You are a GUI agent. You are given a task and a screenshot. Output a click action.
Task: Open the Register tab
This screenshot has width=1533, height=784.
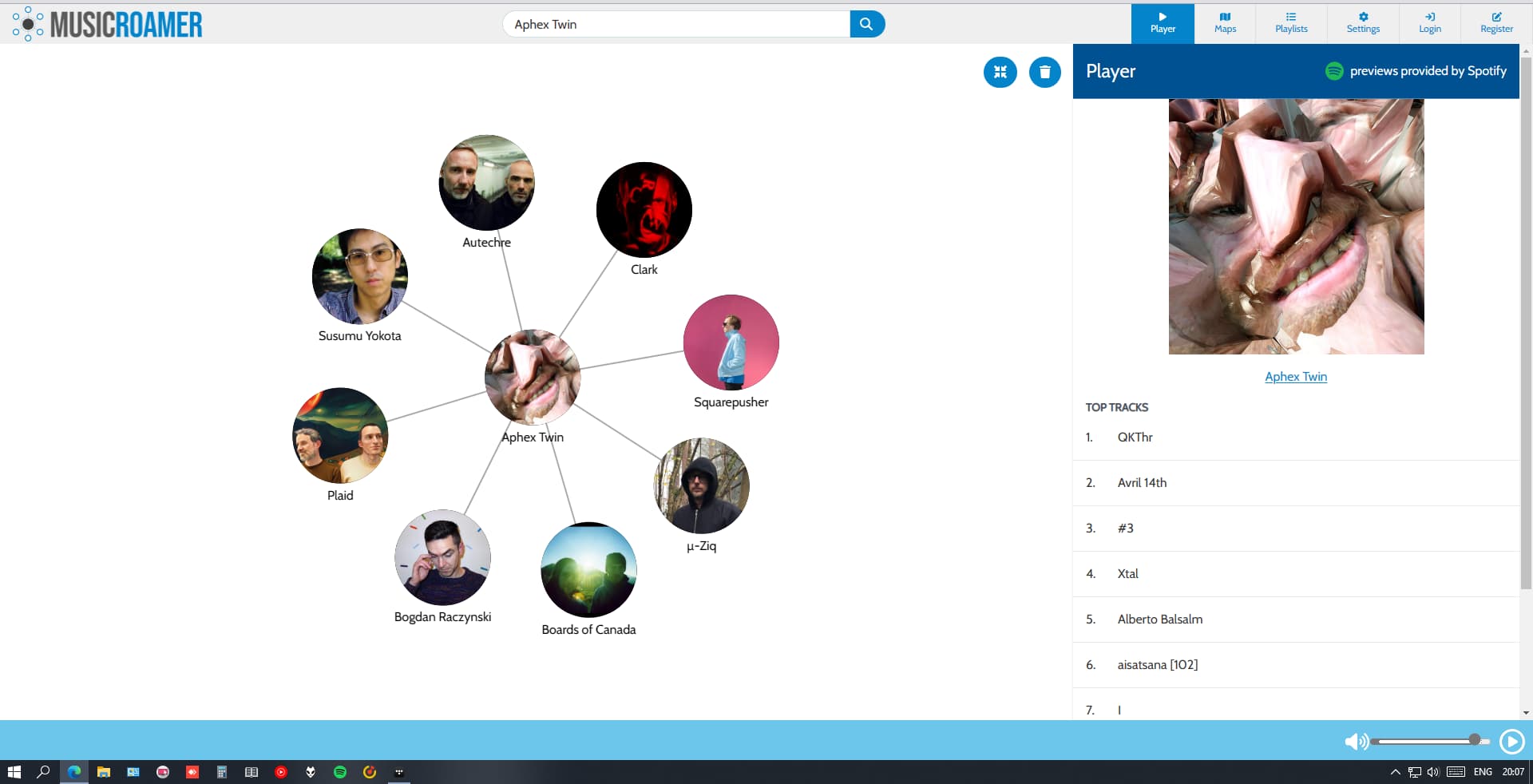pos(1496,23)
